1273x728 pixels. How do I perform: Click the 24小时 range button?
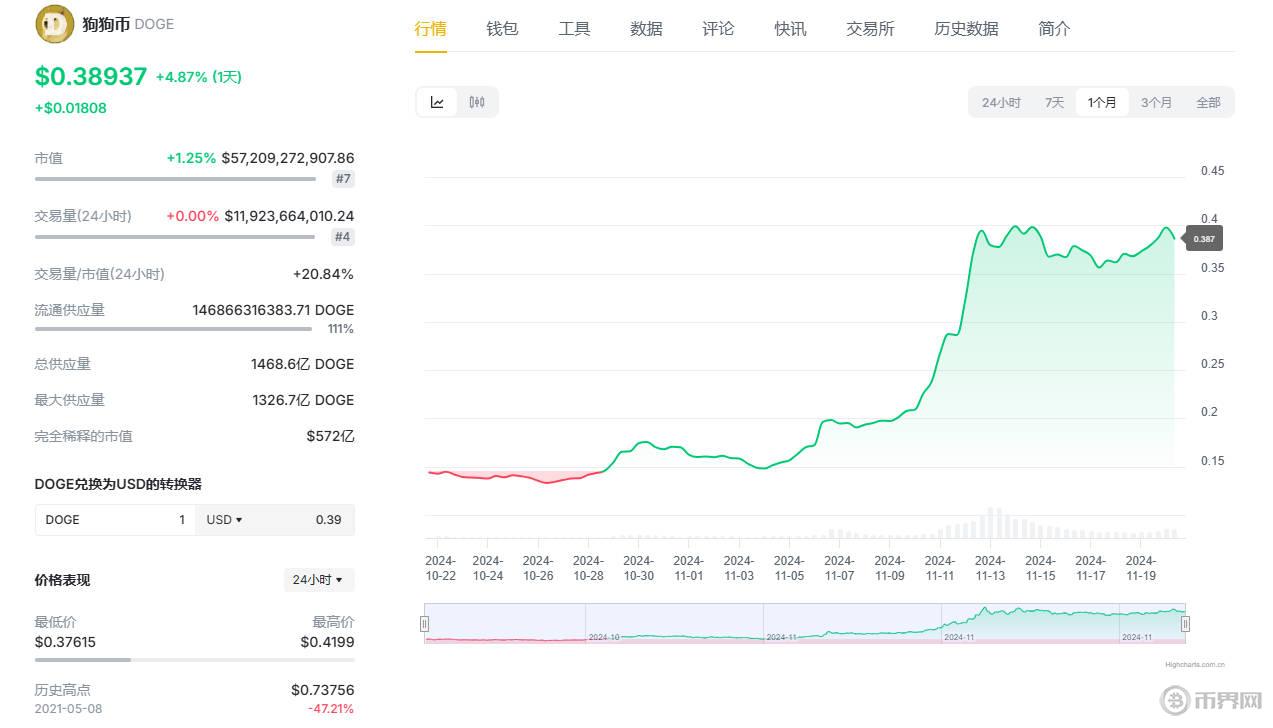pyautogui.click(x=1000, y=101)
